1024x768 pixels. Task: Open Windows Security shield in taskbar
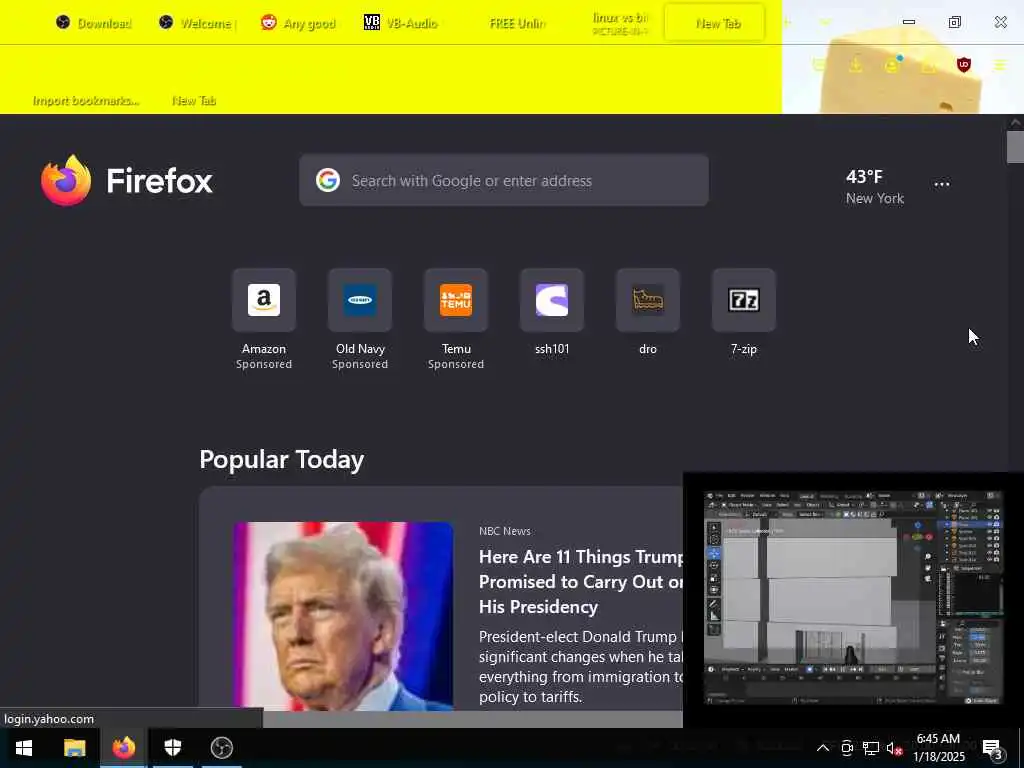click(x=172, y=748)
